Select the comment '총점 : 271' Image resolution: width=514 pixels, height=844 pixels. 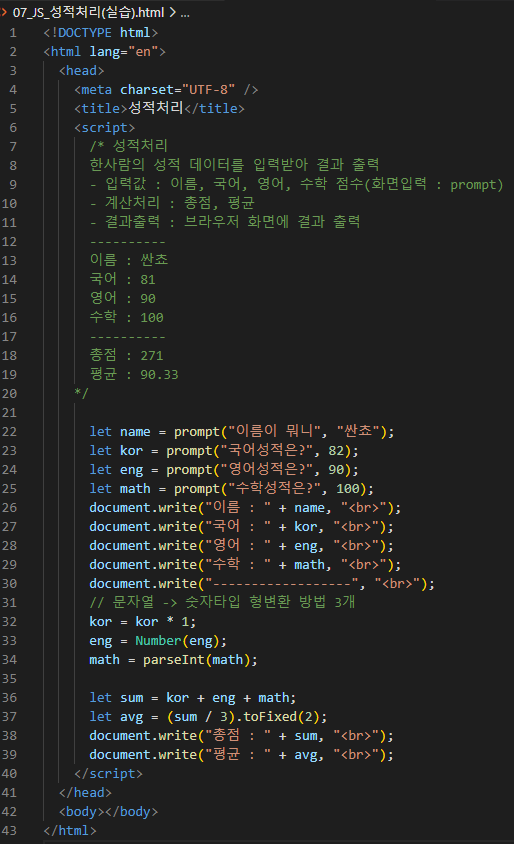pyautogui.click(x=126, y=355)
